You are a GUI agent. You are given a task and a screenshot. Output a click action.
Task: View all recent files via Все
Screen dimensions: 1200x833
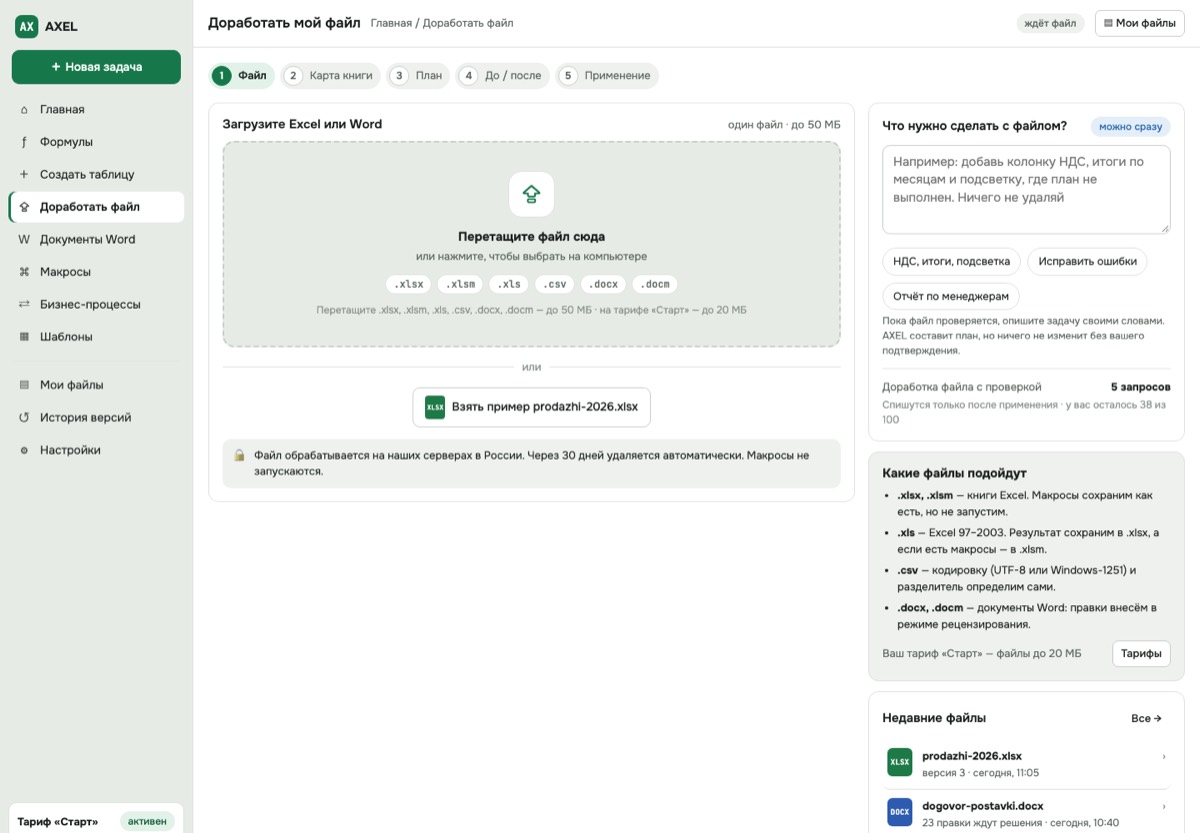point(1146,718)
